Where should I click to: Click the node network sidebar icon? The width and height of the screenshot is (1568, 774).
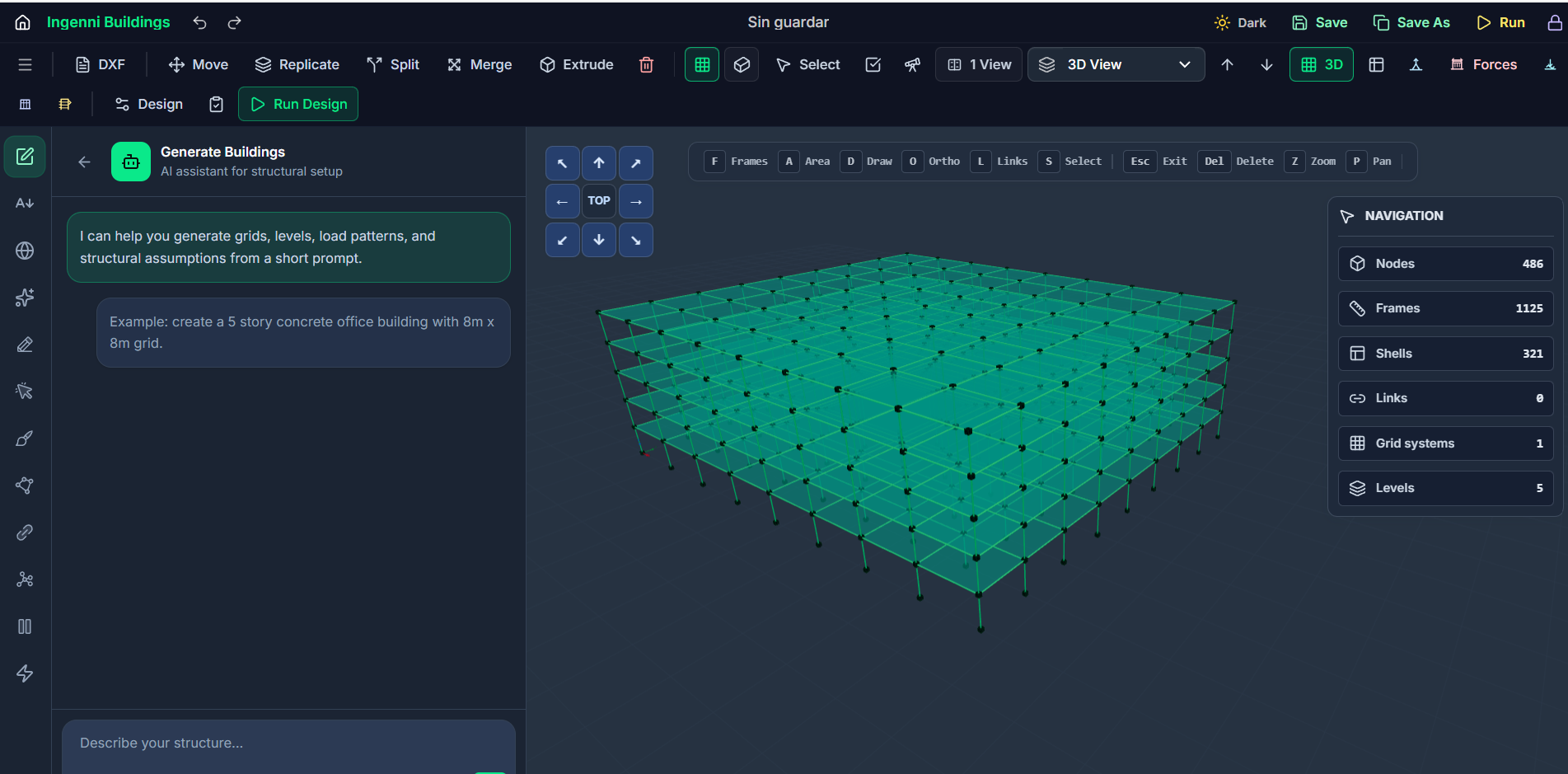coord(25,579)
